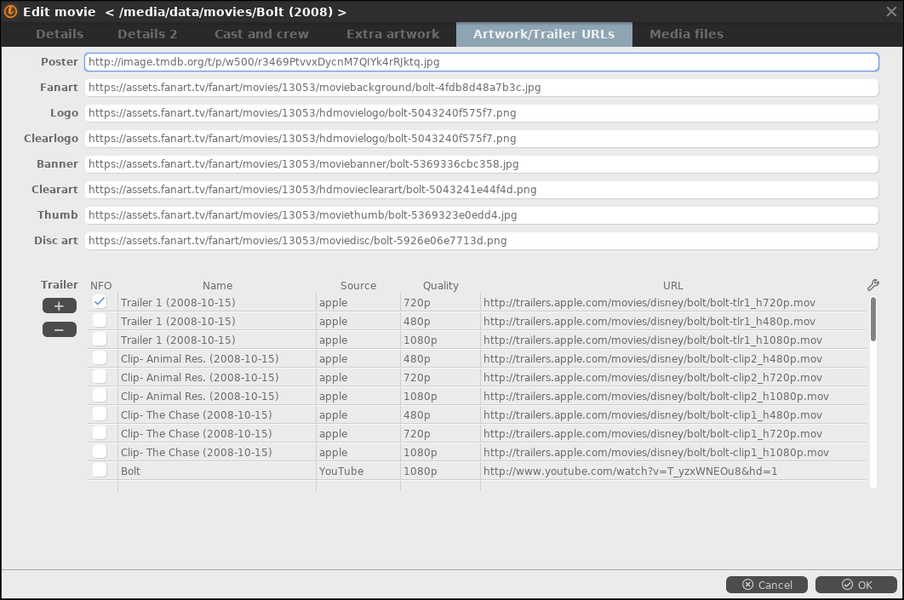Check NFO box for YouTube Bolt trailer

tap(100, 471)
